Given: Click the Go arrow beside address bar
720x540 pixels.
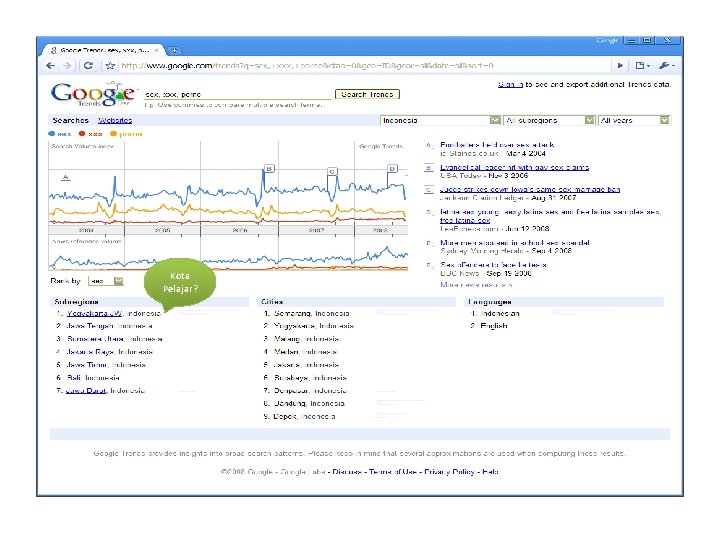Looking at the screenshot, I should (620, 66).
